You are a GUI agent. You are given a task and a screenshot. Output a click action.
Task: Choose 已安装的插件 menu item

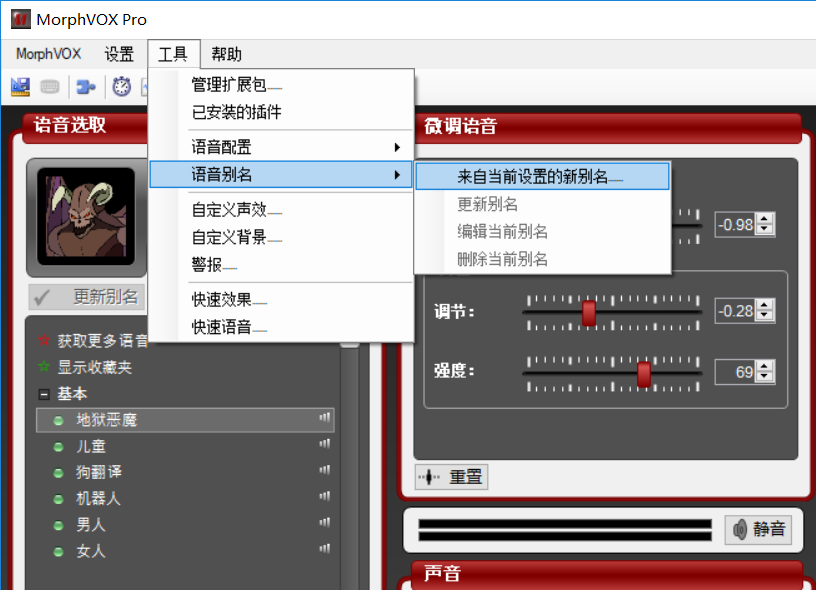pos(282,112)
